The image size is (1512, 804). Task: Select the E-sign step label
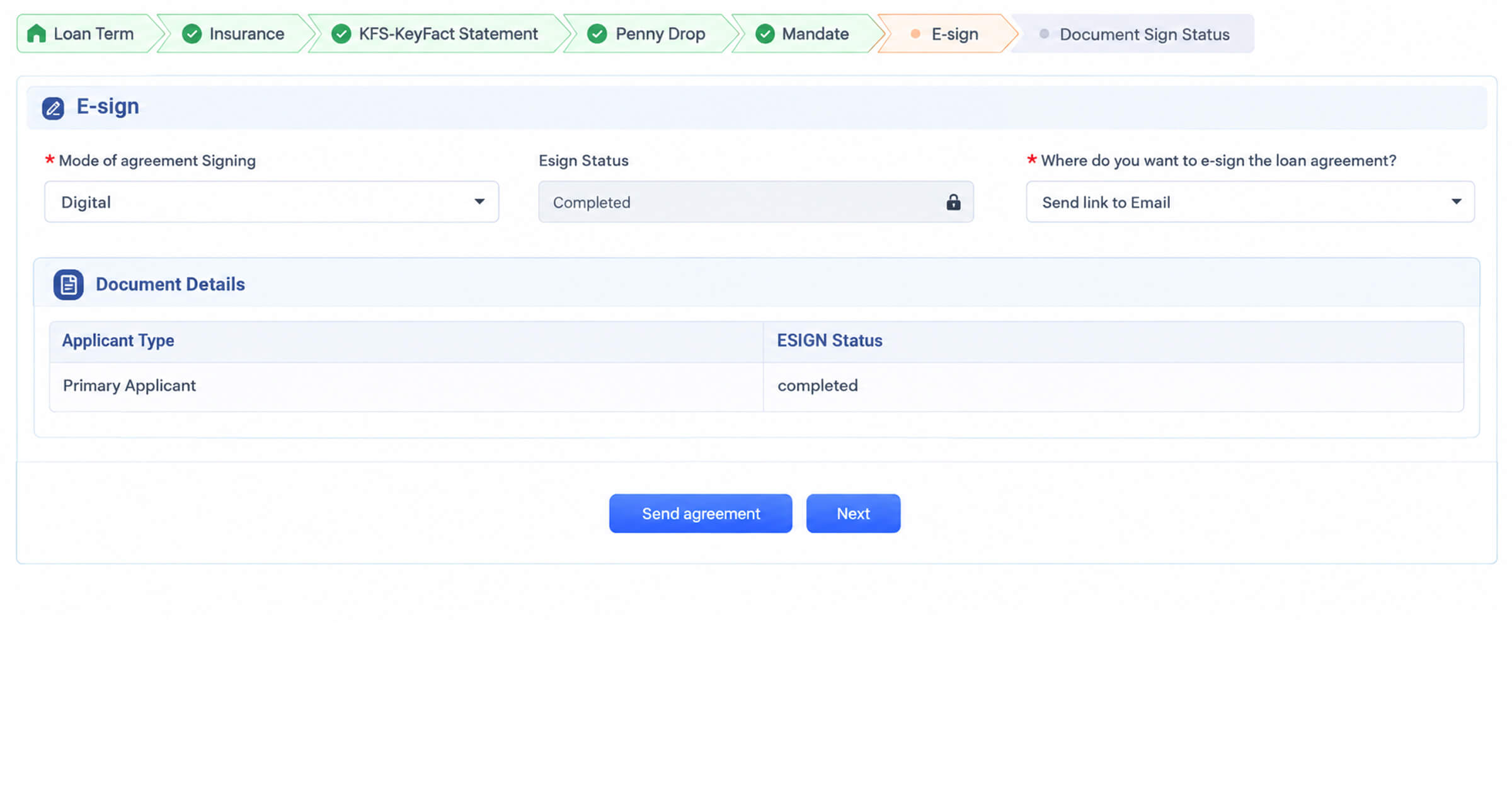[x=955, y=34]
